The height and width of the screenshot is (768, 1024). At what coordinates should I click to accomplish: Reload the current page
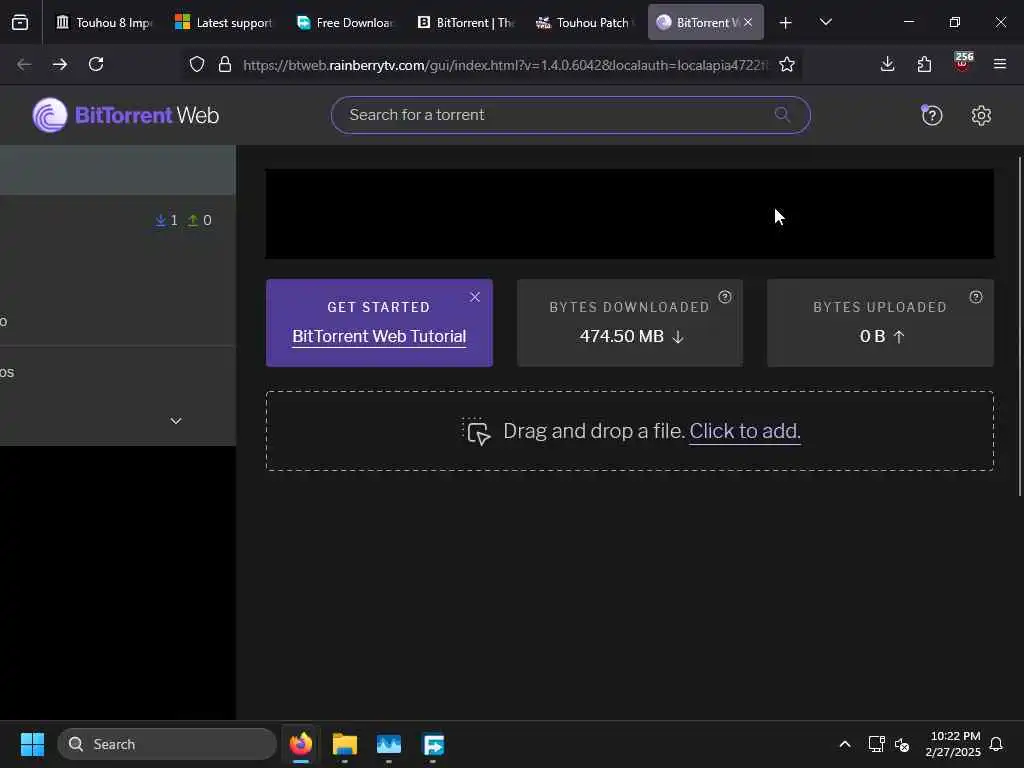pos(96,64)
